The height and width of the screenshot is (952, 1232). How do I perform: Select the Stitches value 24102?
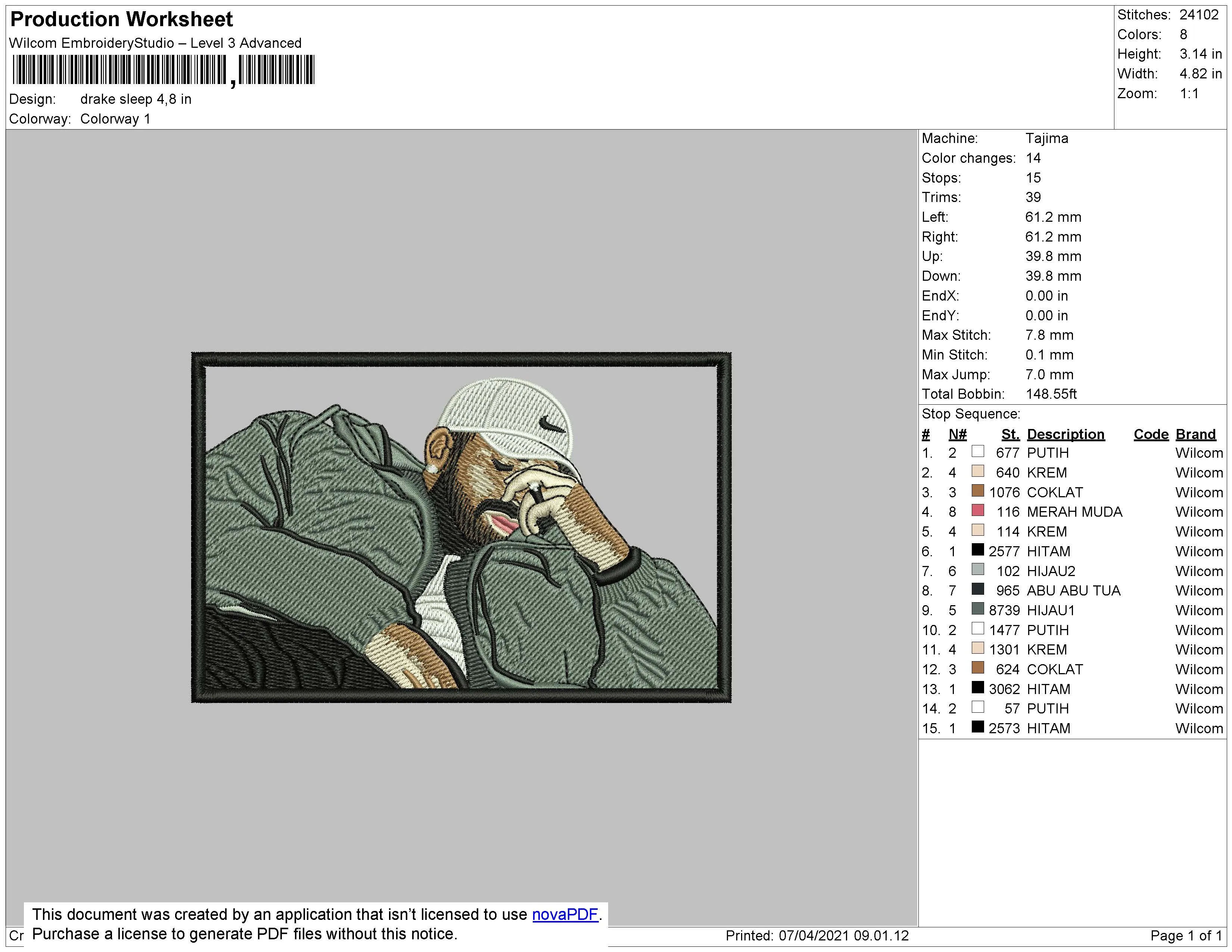1199,15
